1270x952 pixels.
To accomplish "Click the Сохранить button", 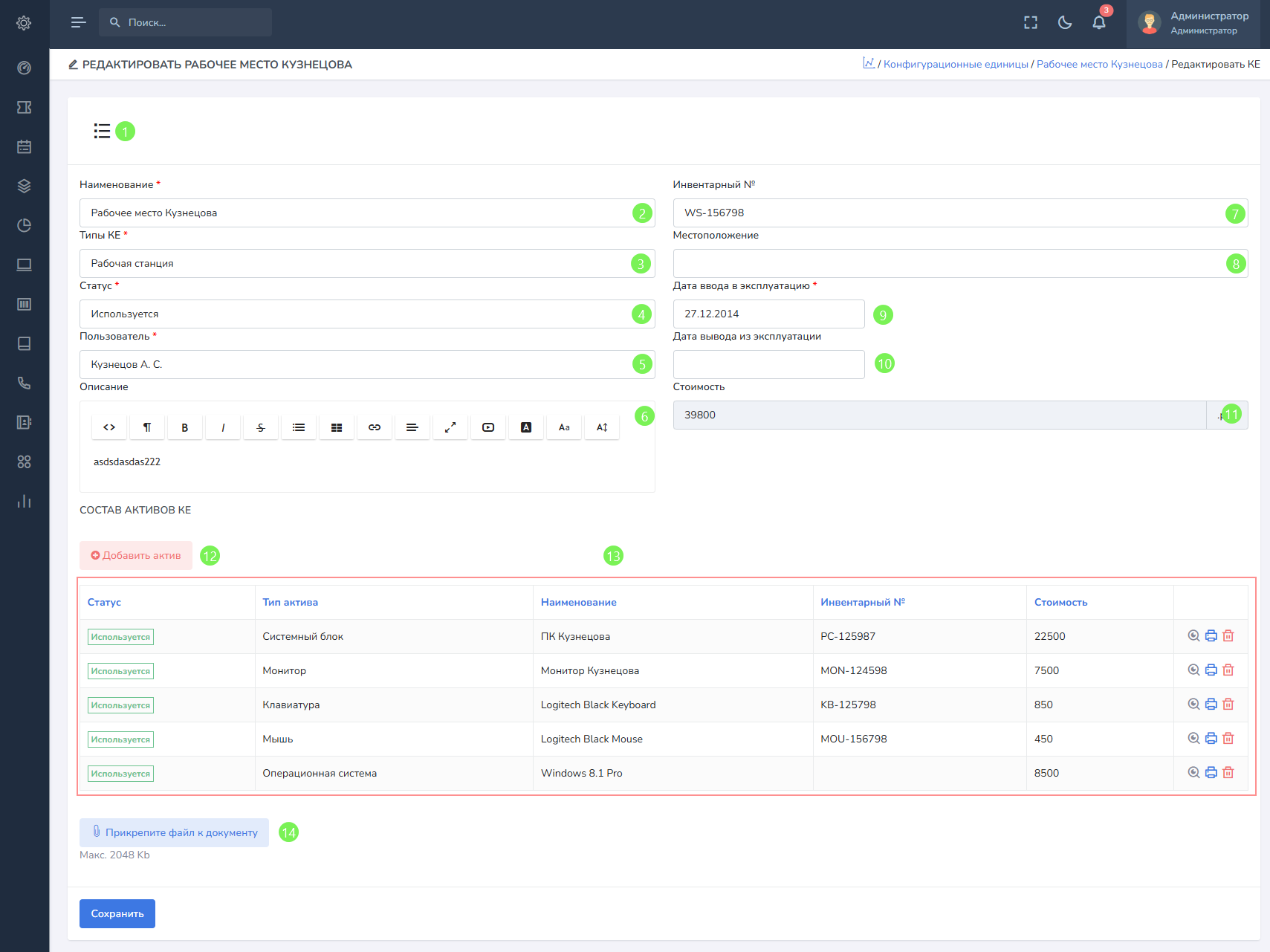I will 117,914.
